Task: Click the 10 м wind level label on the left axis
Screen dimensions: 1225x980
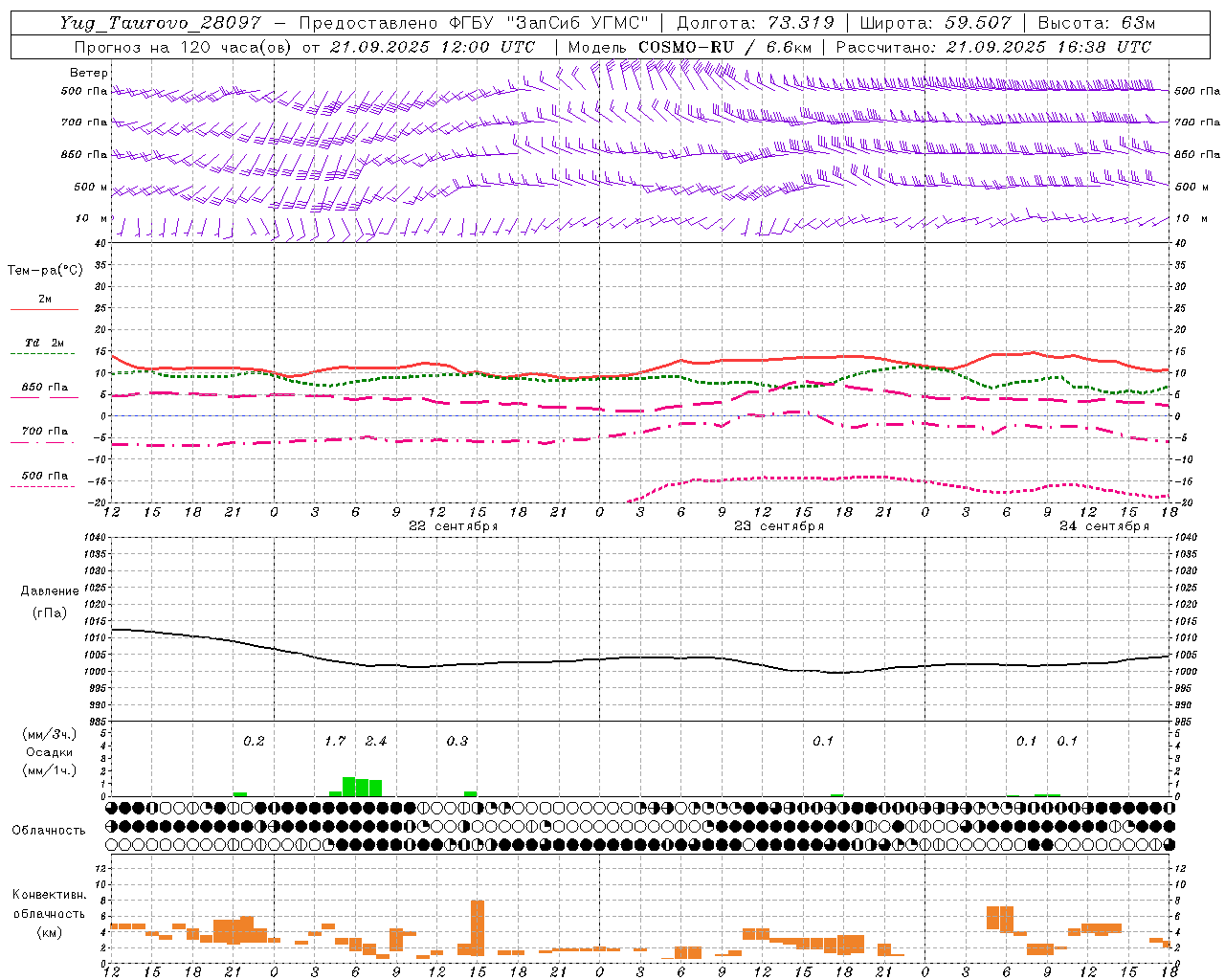Action: (x=92, y=218)
